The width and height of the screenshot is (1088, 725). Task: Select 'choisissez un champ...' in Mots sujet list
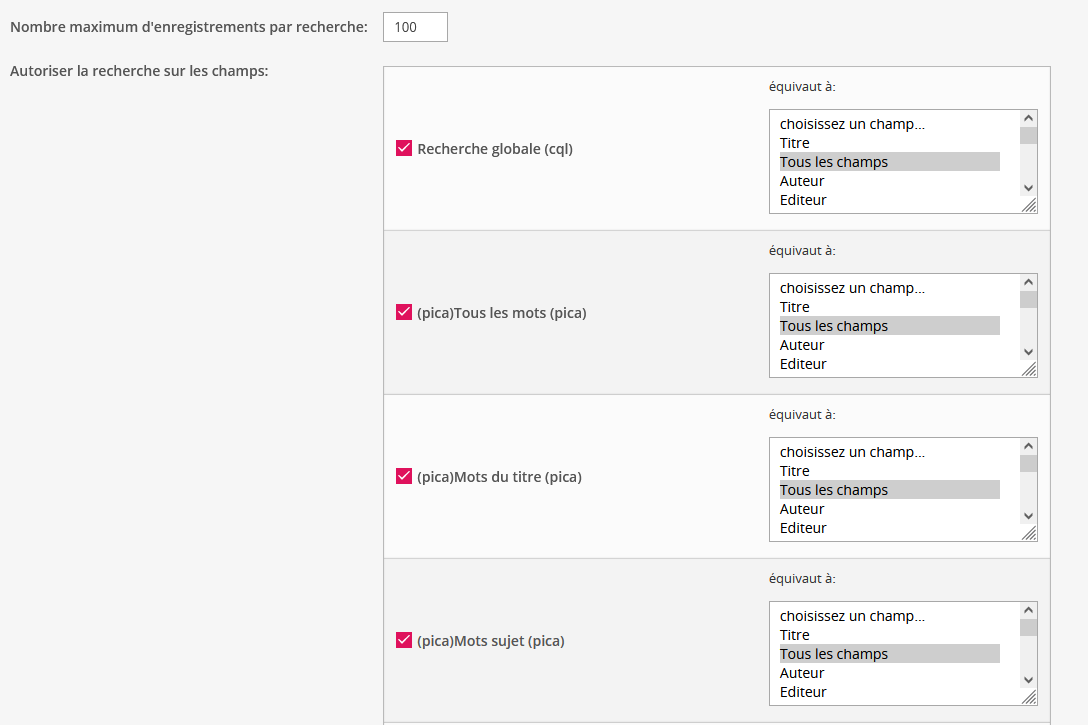(852, 616)
